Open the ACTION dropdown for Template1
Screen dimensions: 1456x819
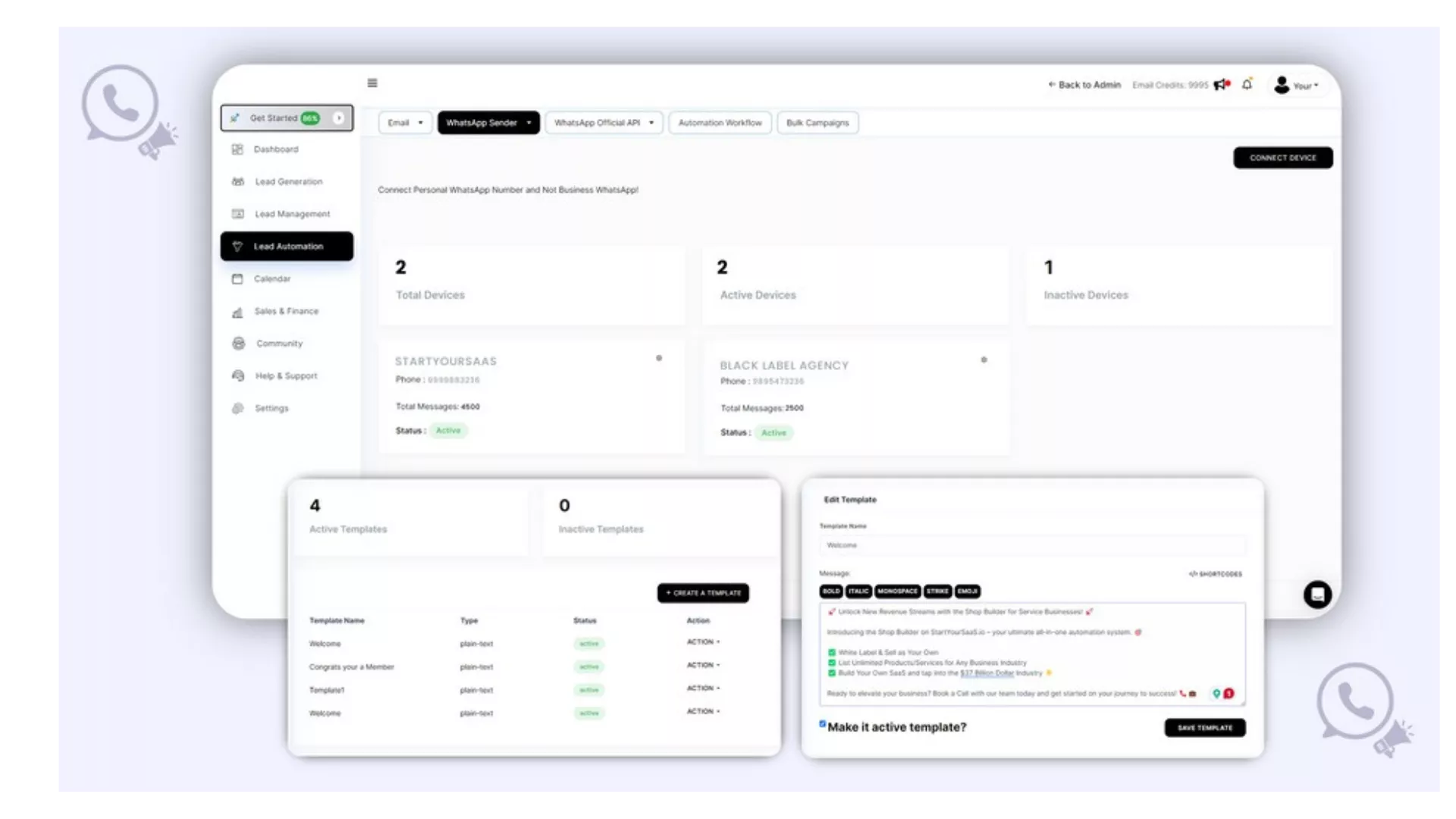tap(703, 689)
